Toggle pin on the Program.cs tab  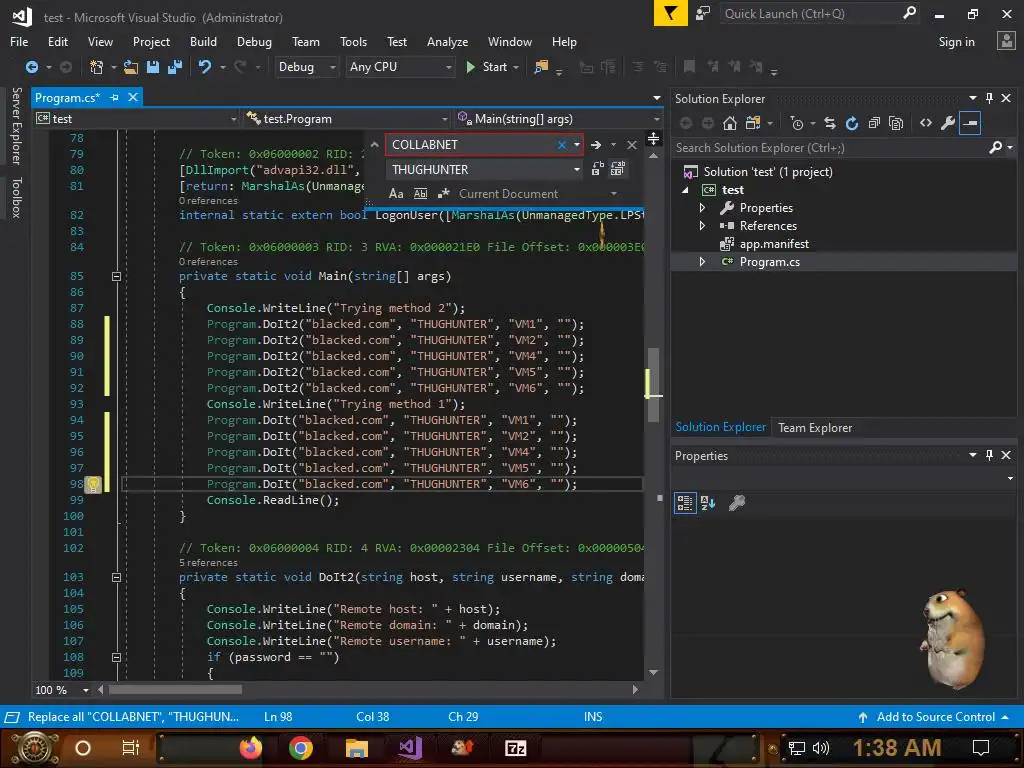pos(114,97)
